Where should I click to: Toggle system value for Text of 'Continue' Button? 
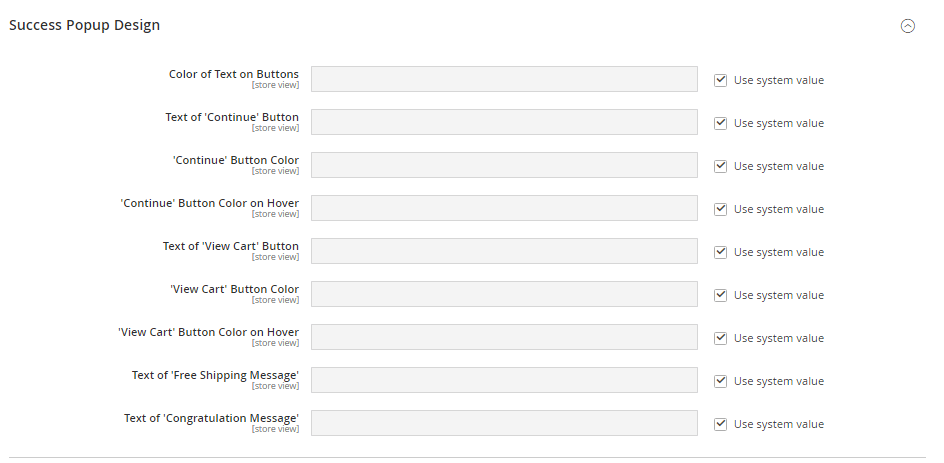pos(720,123)
